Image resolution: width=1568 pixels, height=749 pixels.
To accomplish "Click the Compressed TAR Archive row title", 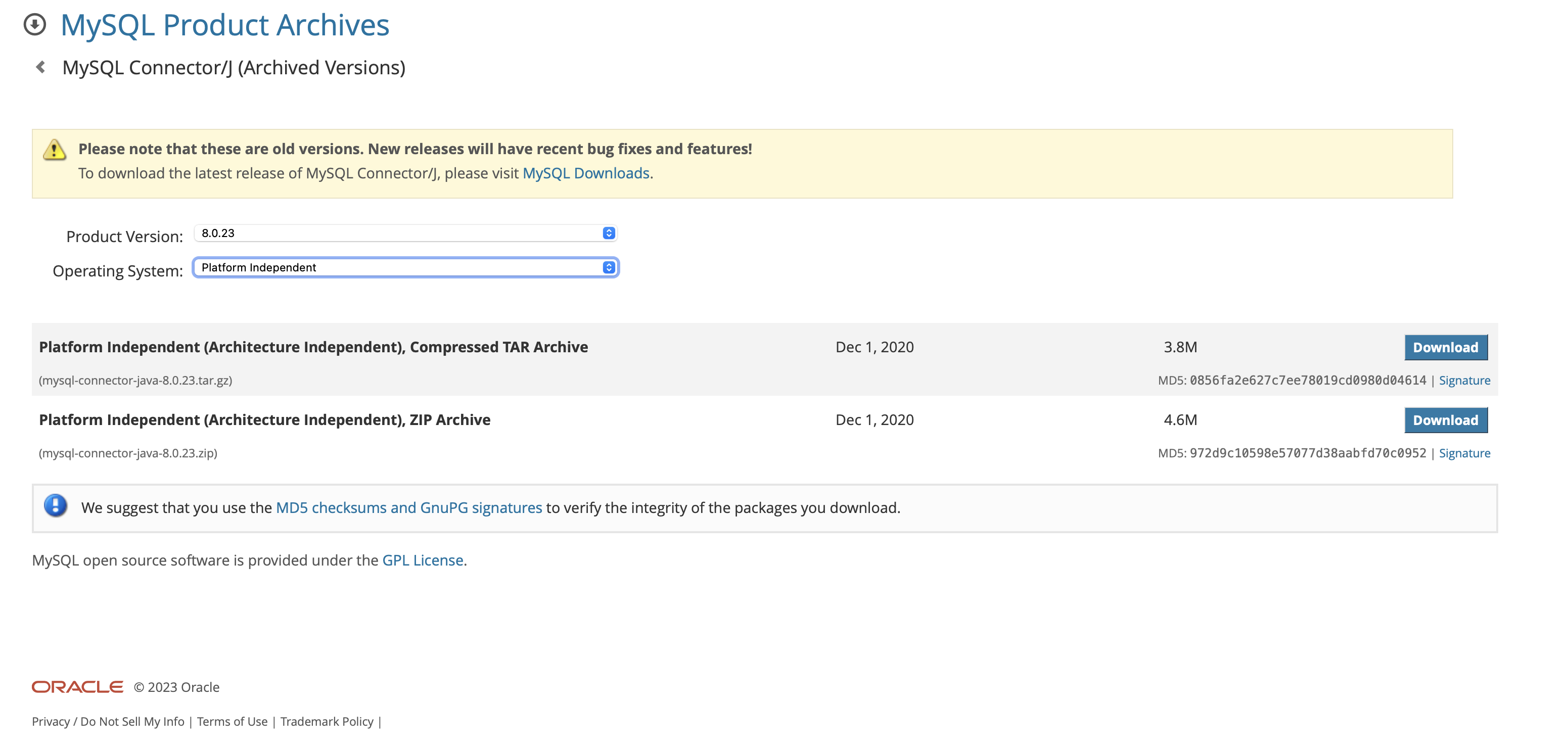I will (313, 347).
